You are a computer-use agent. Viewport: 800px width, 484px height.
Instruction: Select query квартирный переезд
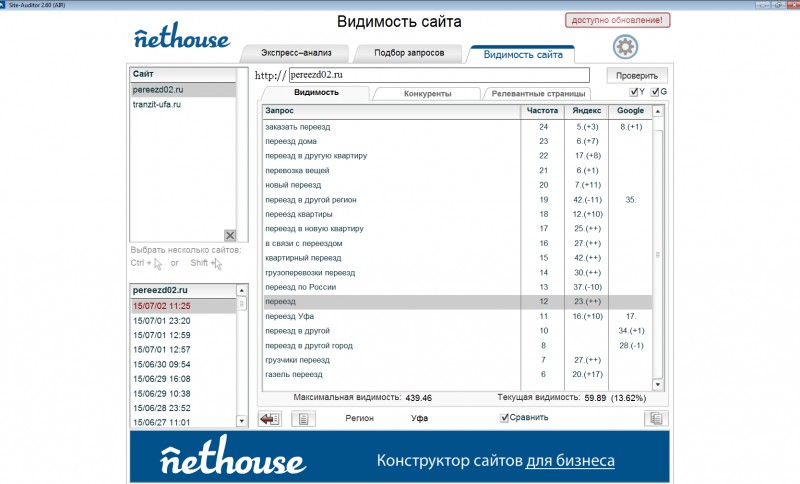pyautogui.click(x=458, y=258)
